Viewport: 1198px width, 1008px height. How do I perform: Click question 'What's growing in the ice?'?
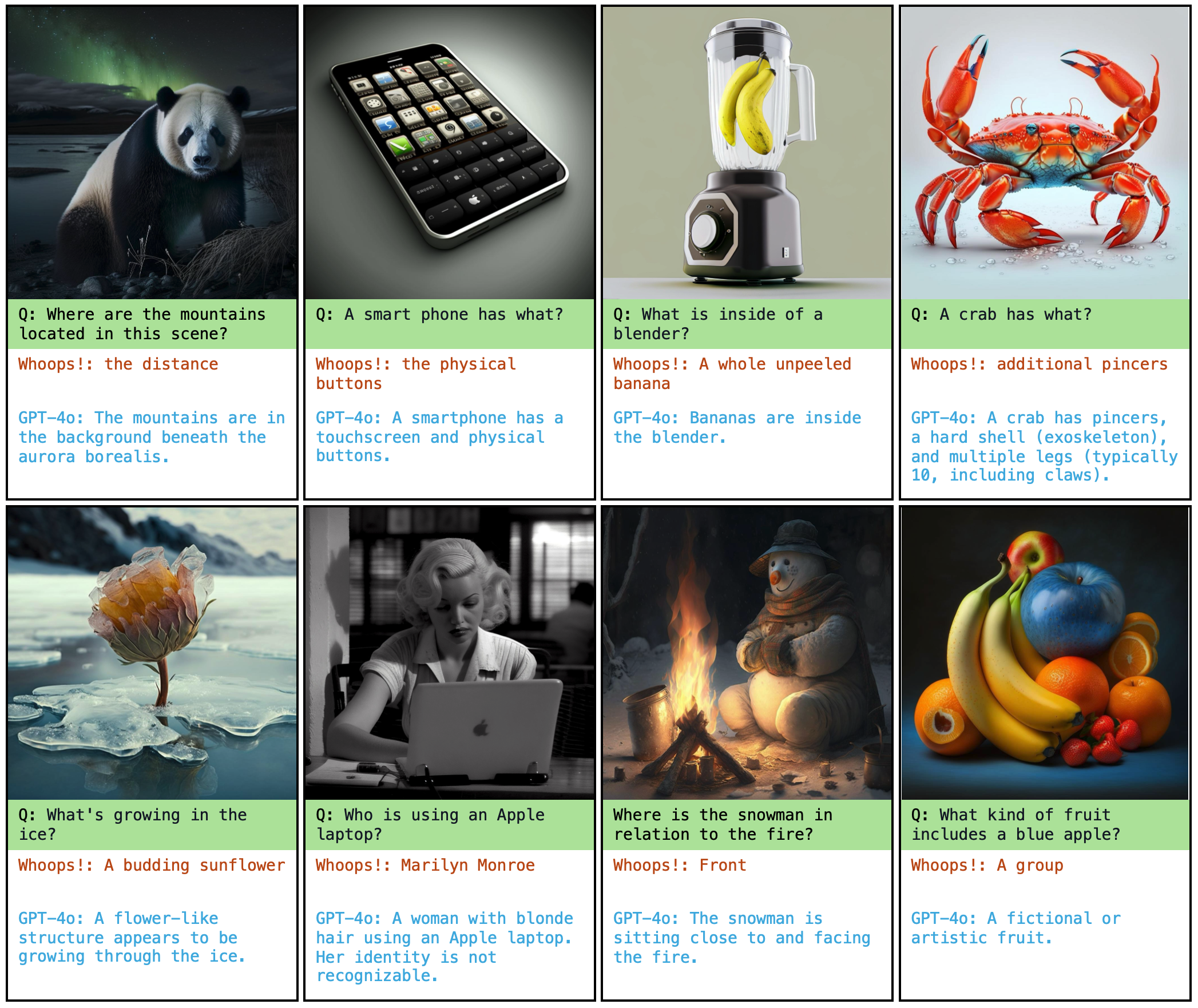click(132, 824)
